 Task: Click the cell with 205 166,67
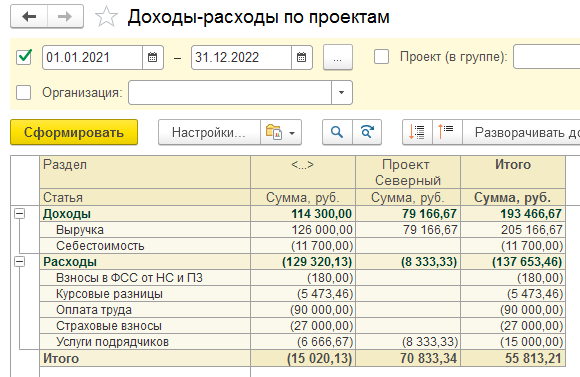[x=513, y=230]
